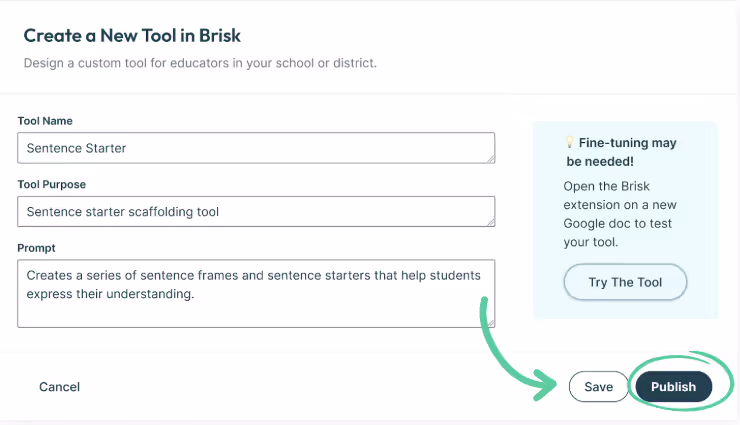The height and width of the screenshot is (425, 740).
Task: Click into the Tool Purpose text field
Action: coord(255,211)
